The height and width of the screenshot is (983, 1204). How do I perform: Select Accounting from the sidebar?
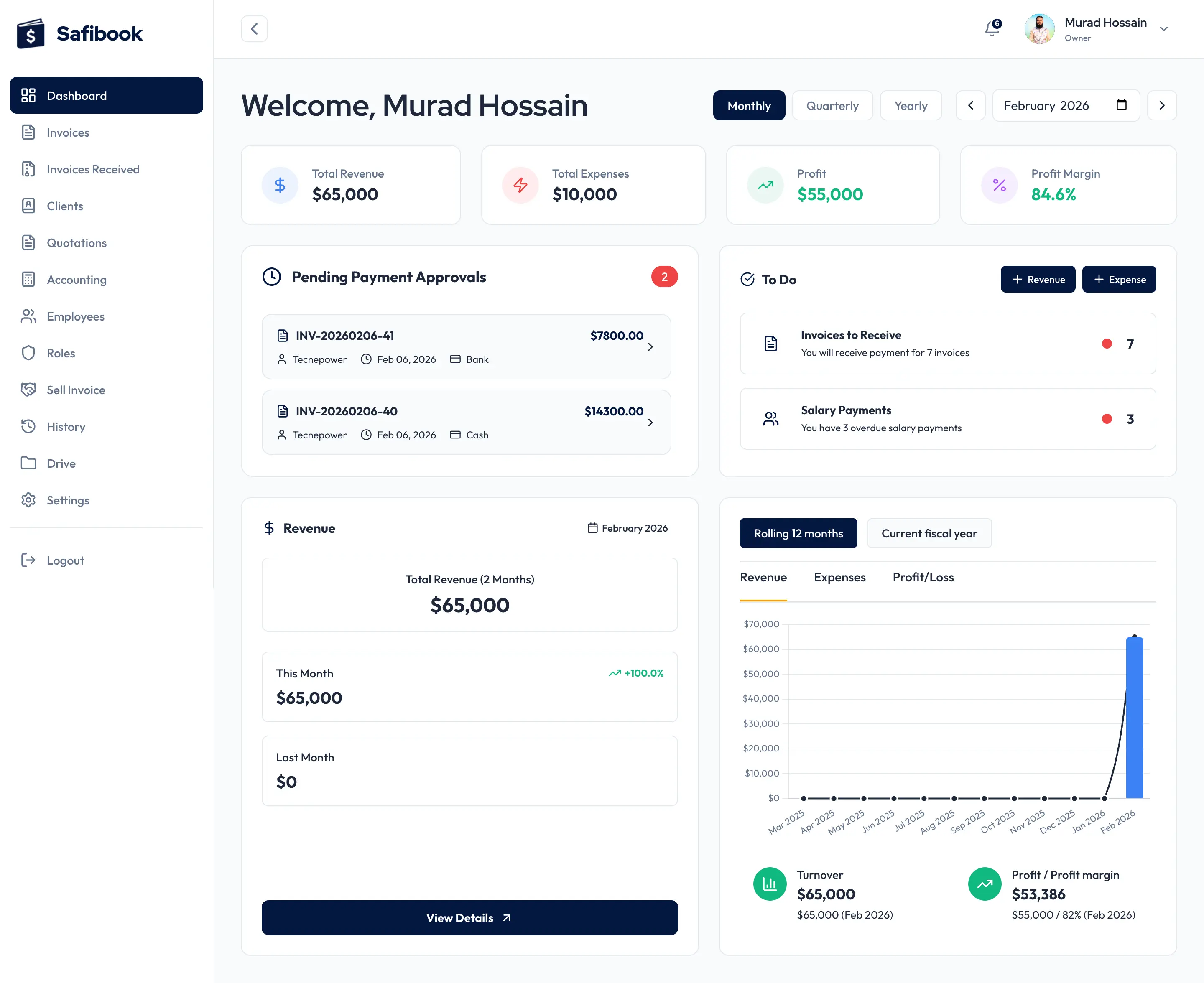[x=76, y=279]
